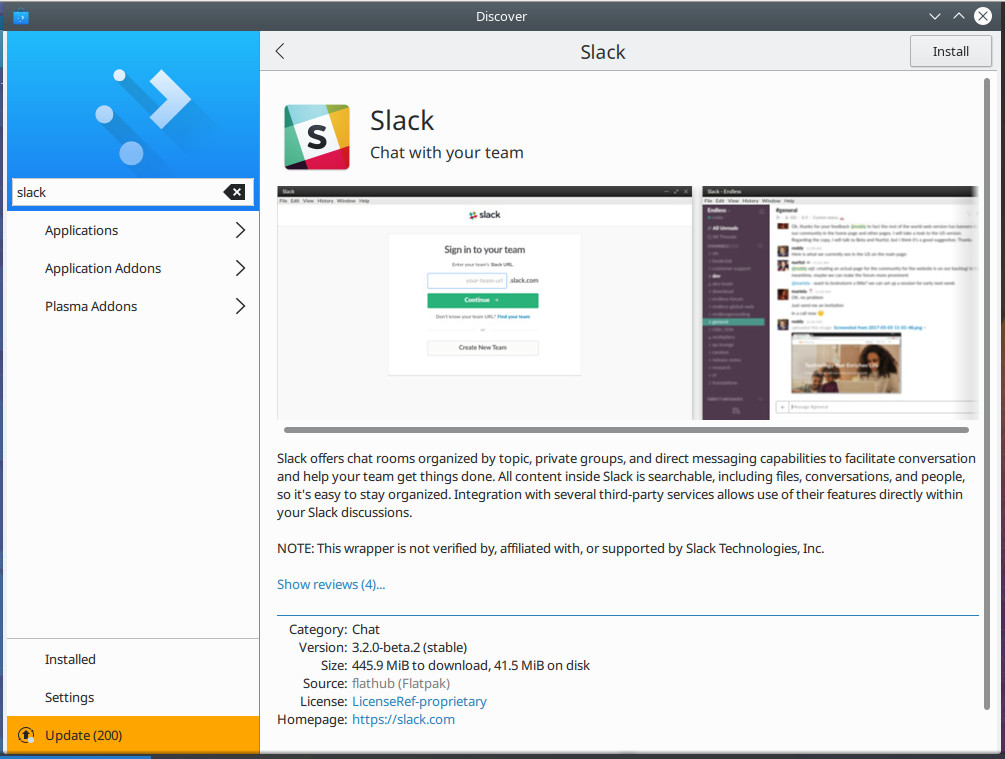
Task: Click the flathub (Flatpak) source
Action: coord(401,683)
